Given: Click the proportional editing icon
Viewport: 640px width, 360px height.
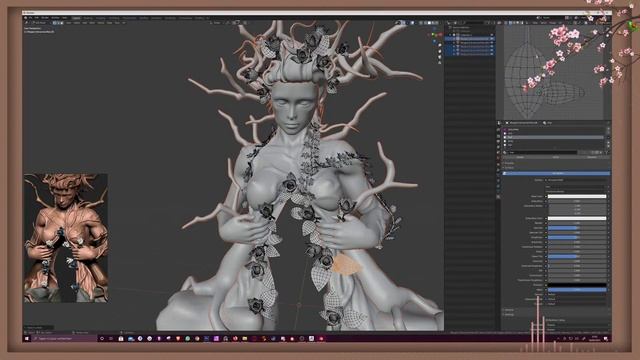Looking at the screenshot, I should pyautogui.click(x=245, y=23).
